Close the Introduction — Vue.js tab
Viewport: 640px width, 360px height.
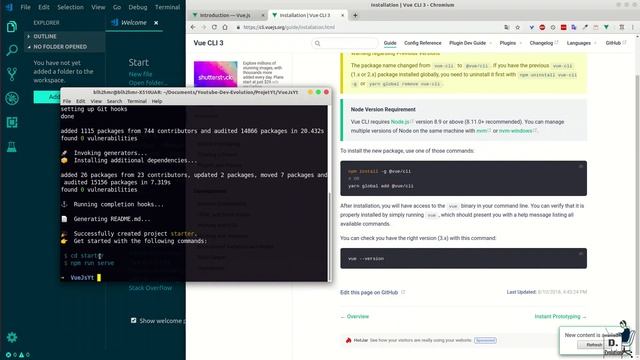click(262, 15)
